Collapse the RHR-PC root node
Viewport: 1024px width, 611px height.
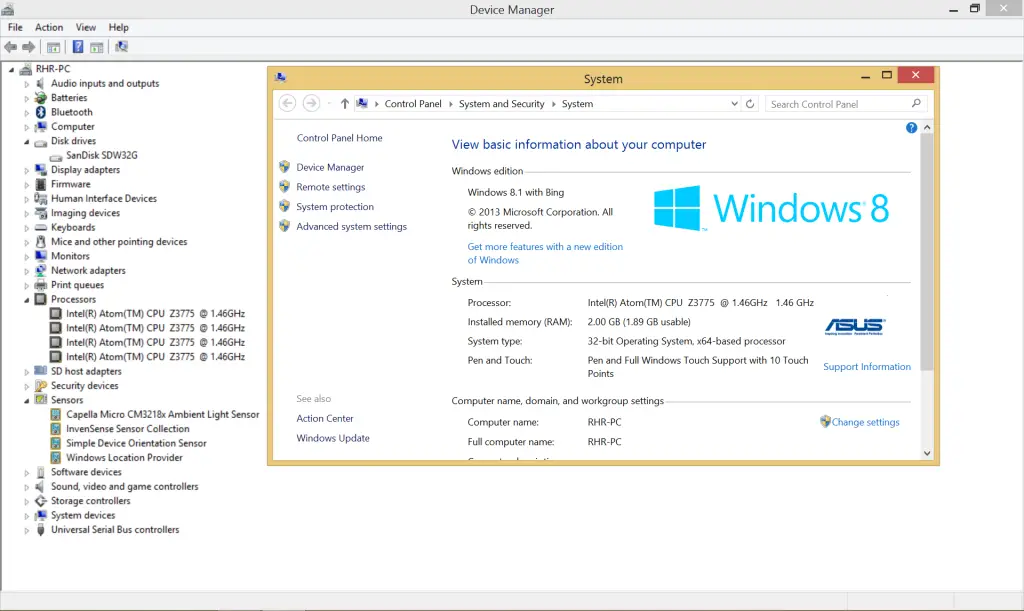(x=12, y=69)
